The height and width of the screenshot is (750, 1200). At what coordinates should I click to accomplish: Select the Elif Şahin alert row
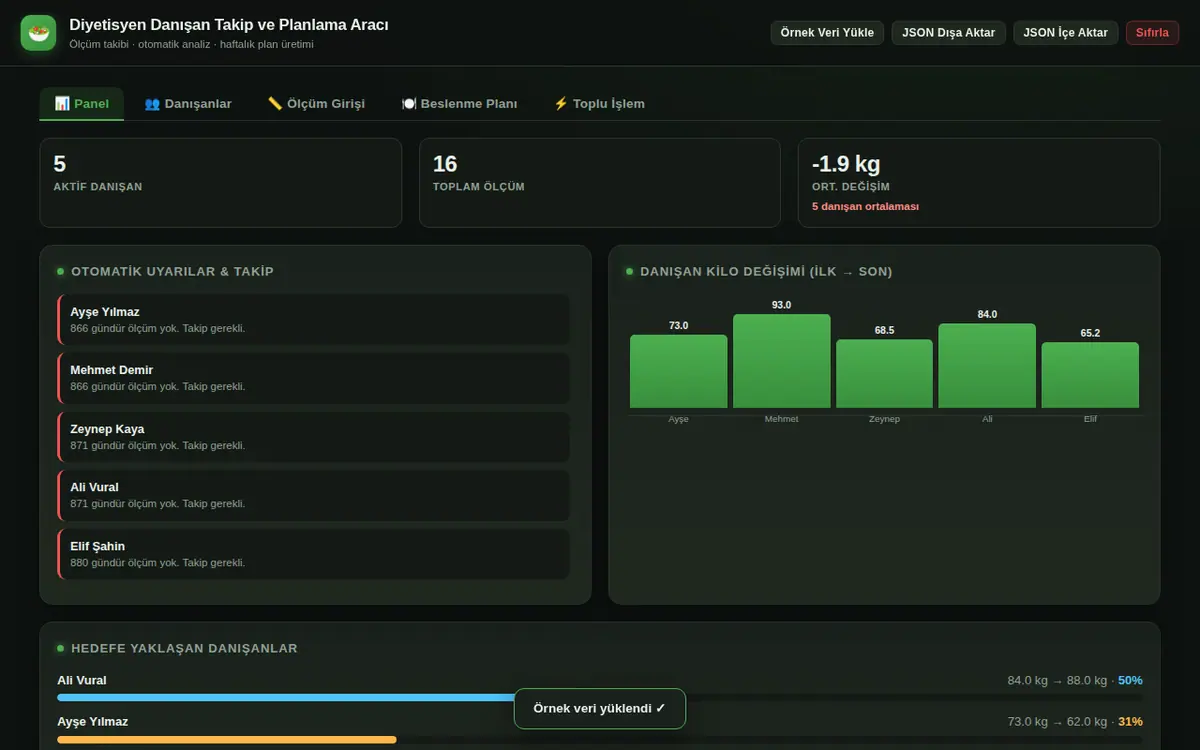coord(313,554)
